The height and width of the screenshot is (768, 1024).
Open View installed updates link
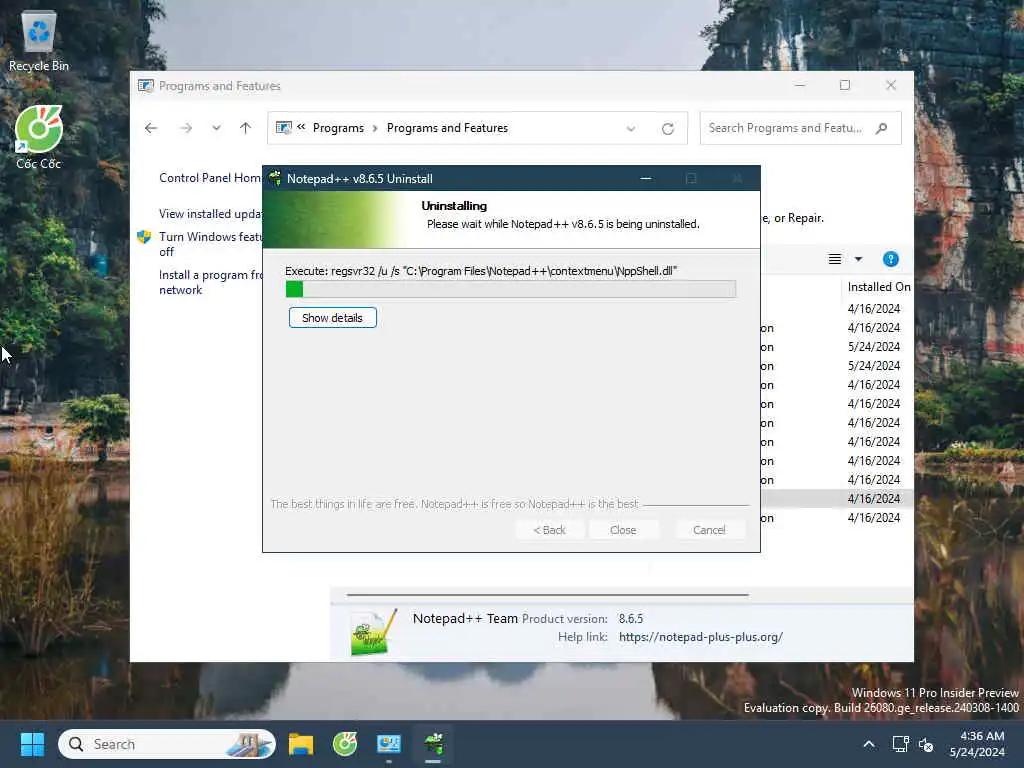click(x=210, y=214)
